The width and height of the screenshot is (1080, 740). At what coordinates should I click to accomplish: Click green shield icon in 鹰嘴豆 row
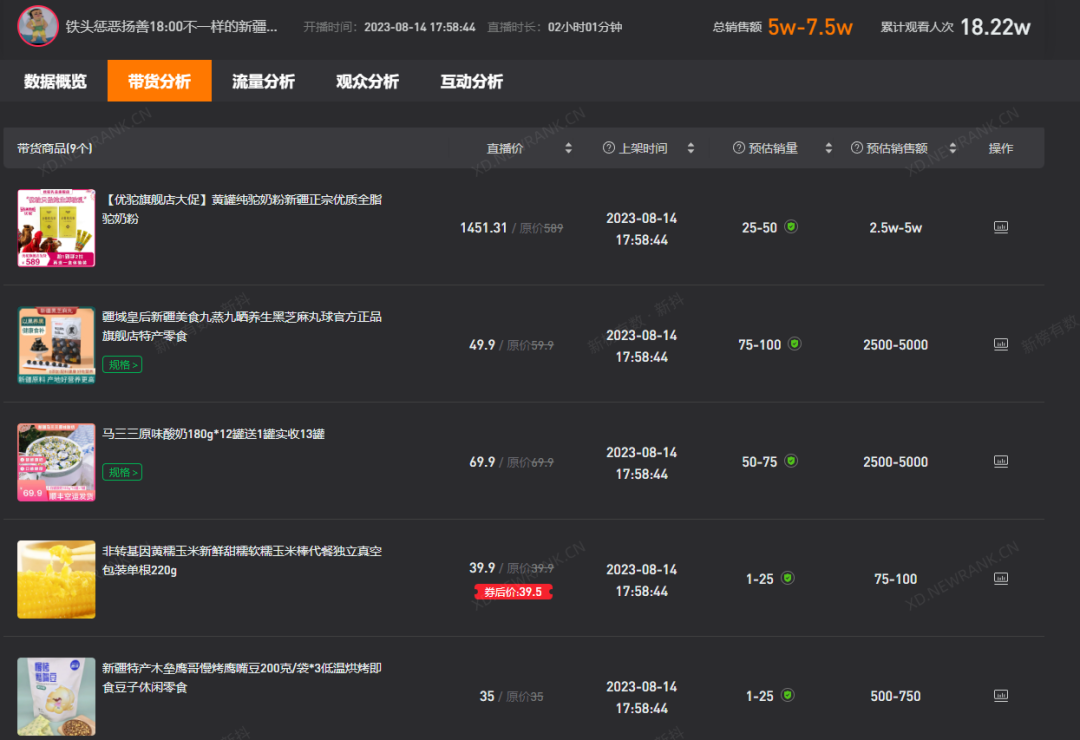[x=788, y=695]
